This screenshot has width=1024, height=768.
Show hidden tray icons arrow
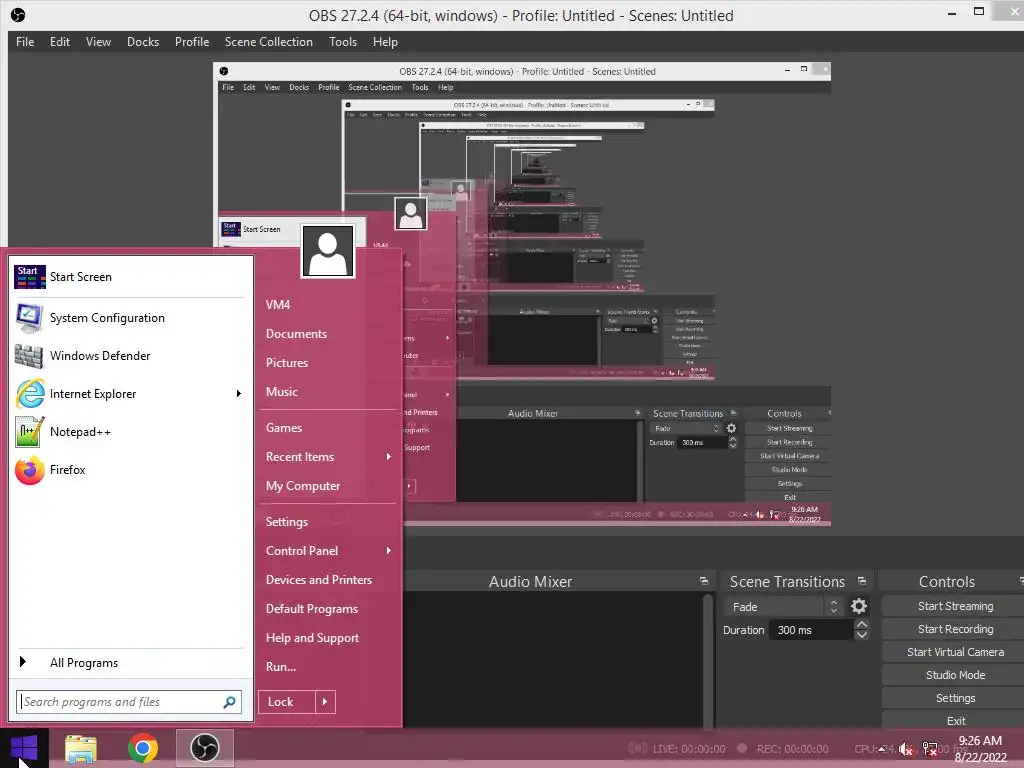pyautogui.click(x=882, y=749)
